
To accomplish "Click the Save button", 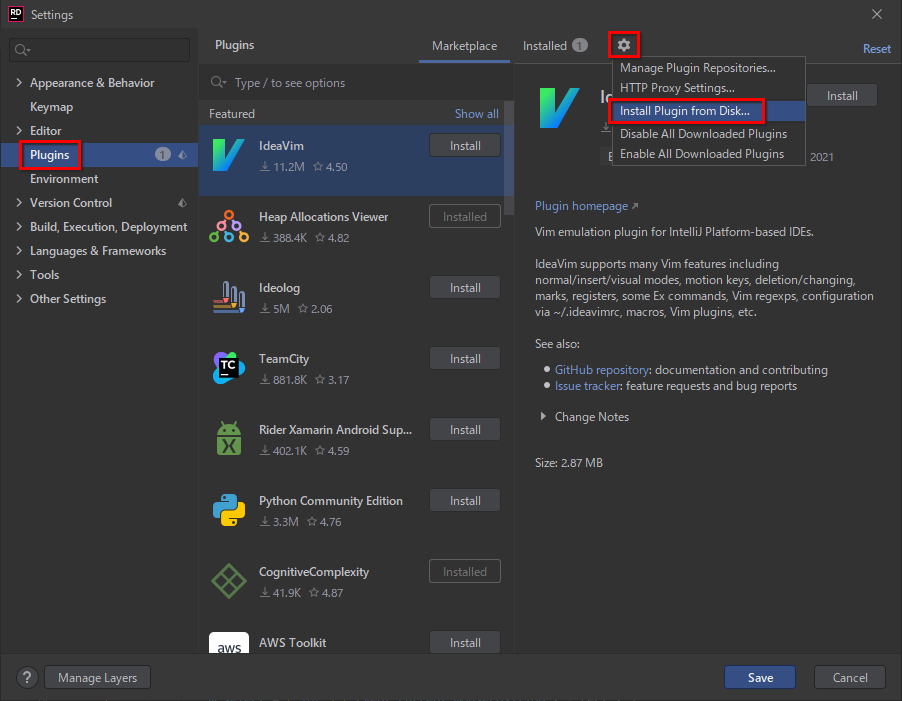I will tap(760, 677).
